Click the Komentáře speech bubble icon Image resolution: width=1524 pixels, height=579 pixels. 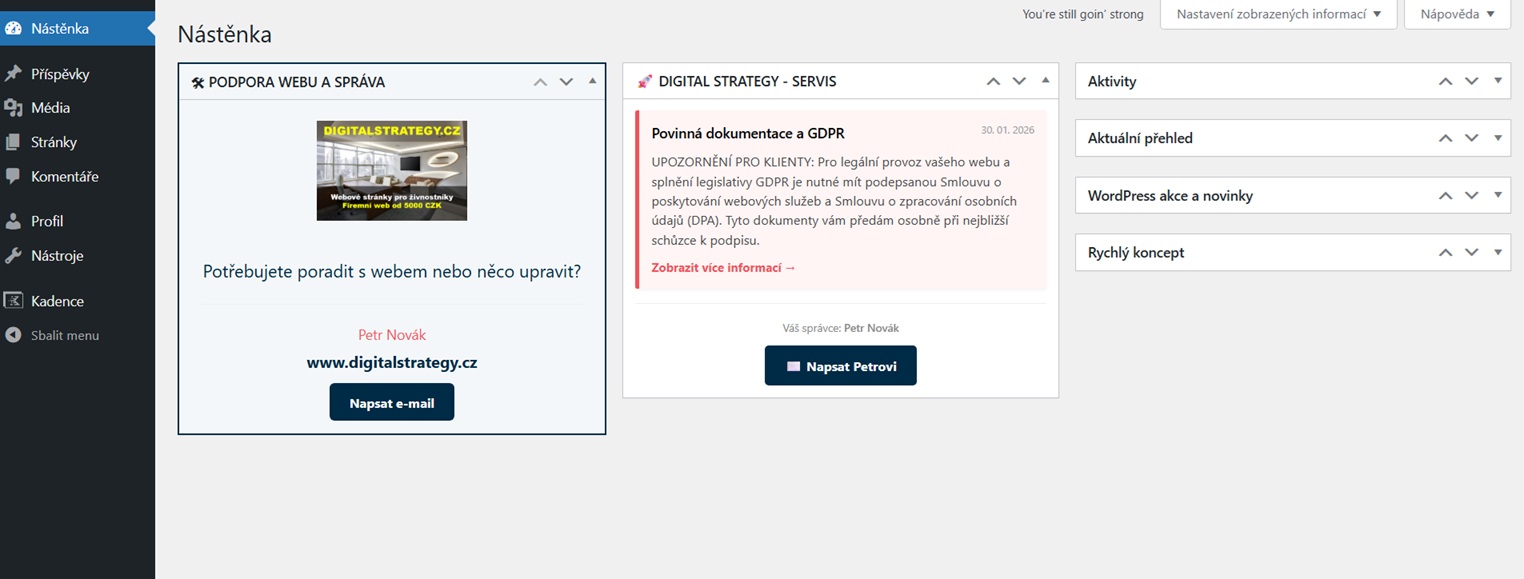[x=13, y=176]
